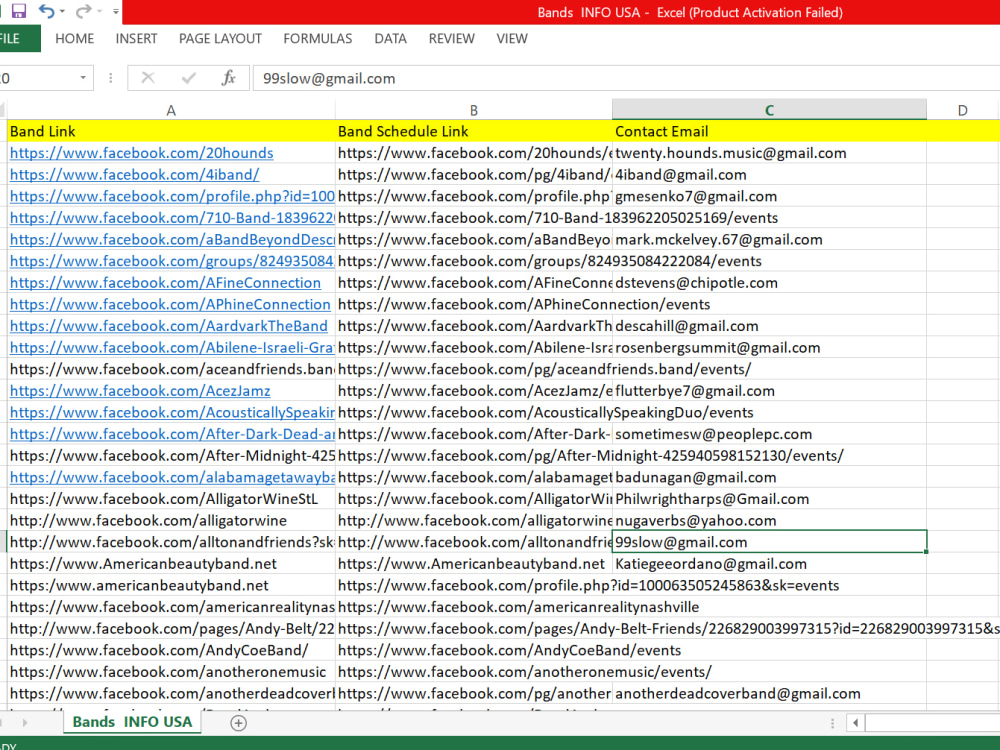Confirm entry with the checkmark icon
This screenshot has height=750, width=1000.
tap(188, 78)
